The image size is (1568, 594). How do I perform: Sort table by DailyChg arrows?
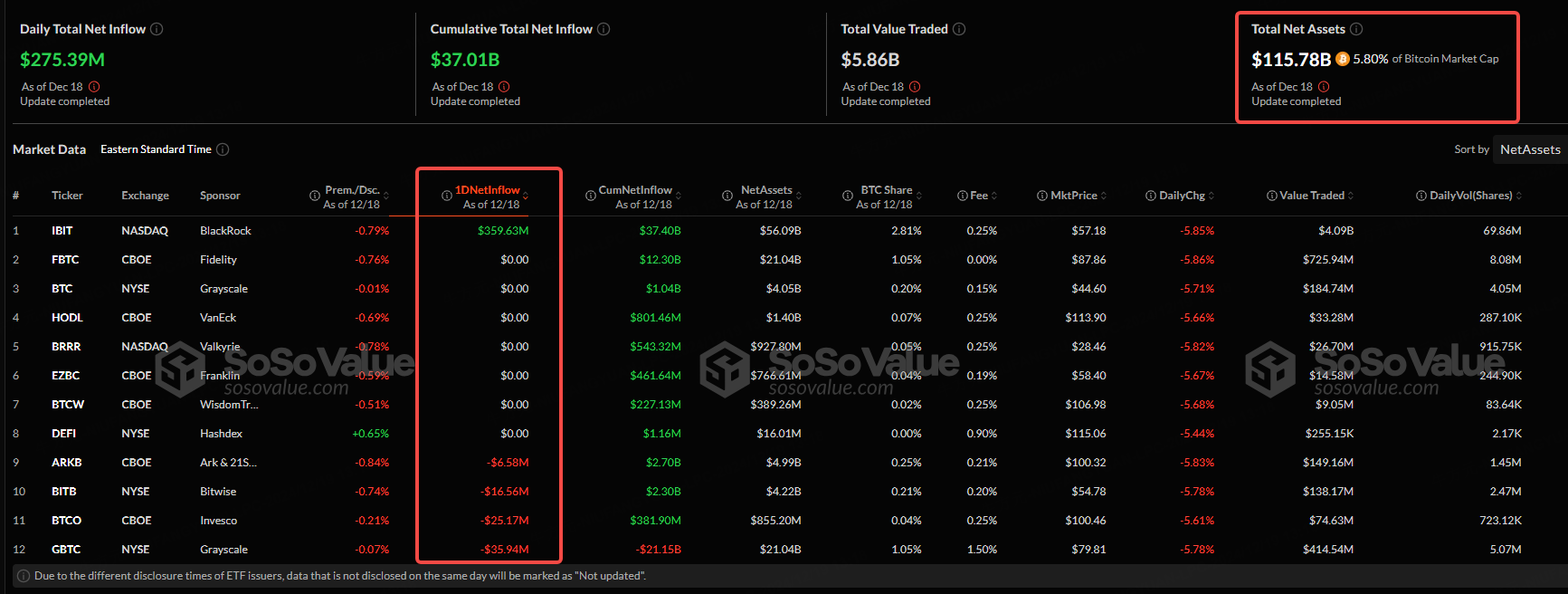[x=1212, y=196]
